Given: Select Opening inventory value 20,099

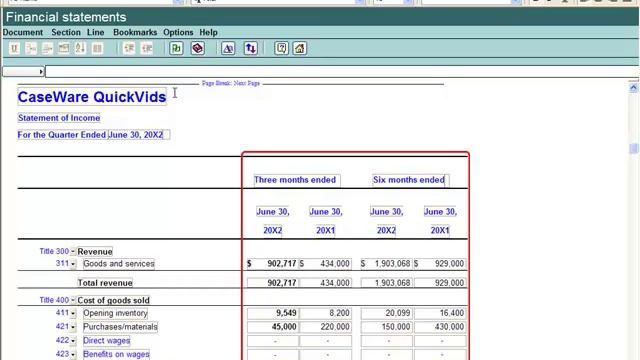Looking at the screenshot, I should (386, 313).
